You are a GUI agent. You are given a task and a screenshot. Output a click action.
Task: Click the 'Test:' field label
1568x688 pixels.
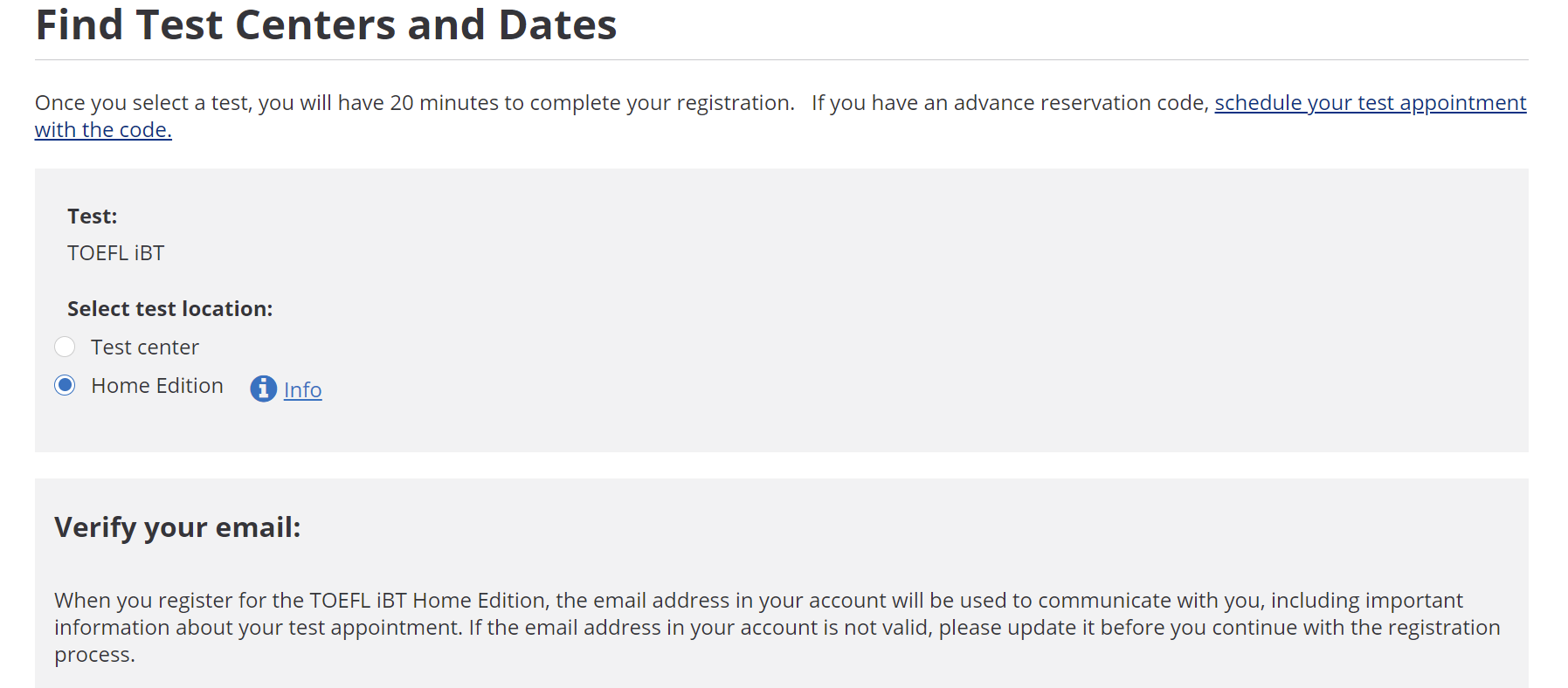(x=92, y=217)
